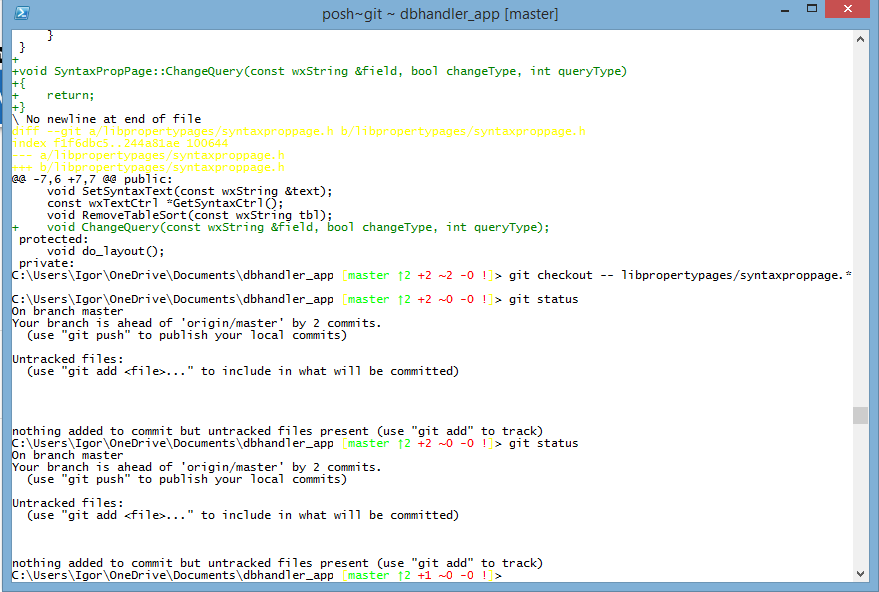This screenshot has height=592, width=879.
Task: Click the second 'Untracked files:' heading
Action: [x=67, y=503]
